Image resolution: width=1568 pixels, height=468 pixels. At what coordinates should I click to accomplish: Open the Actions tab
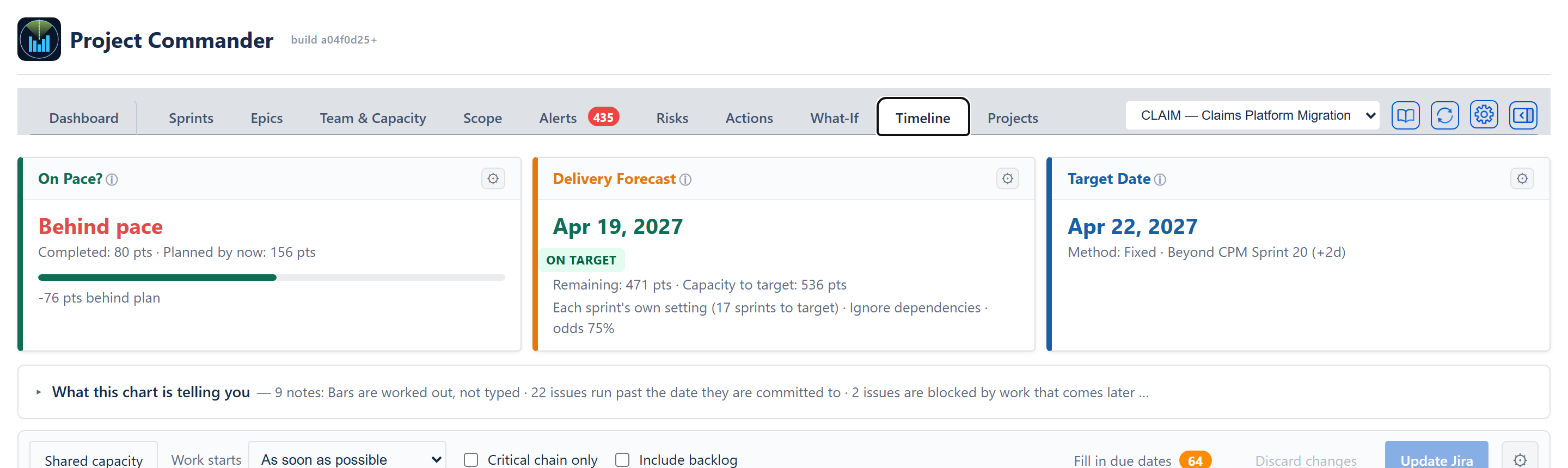[x=749, y=118]
